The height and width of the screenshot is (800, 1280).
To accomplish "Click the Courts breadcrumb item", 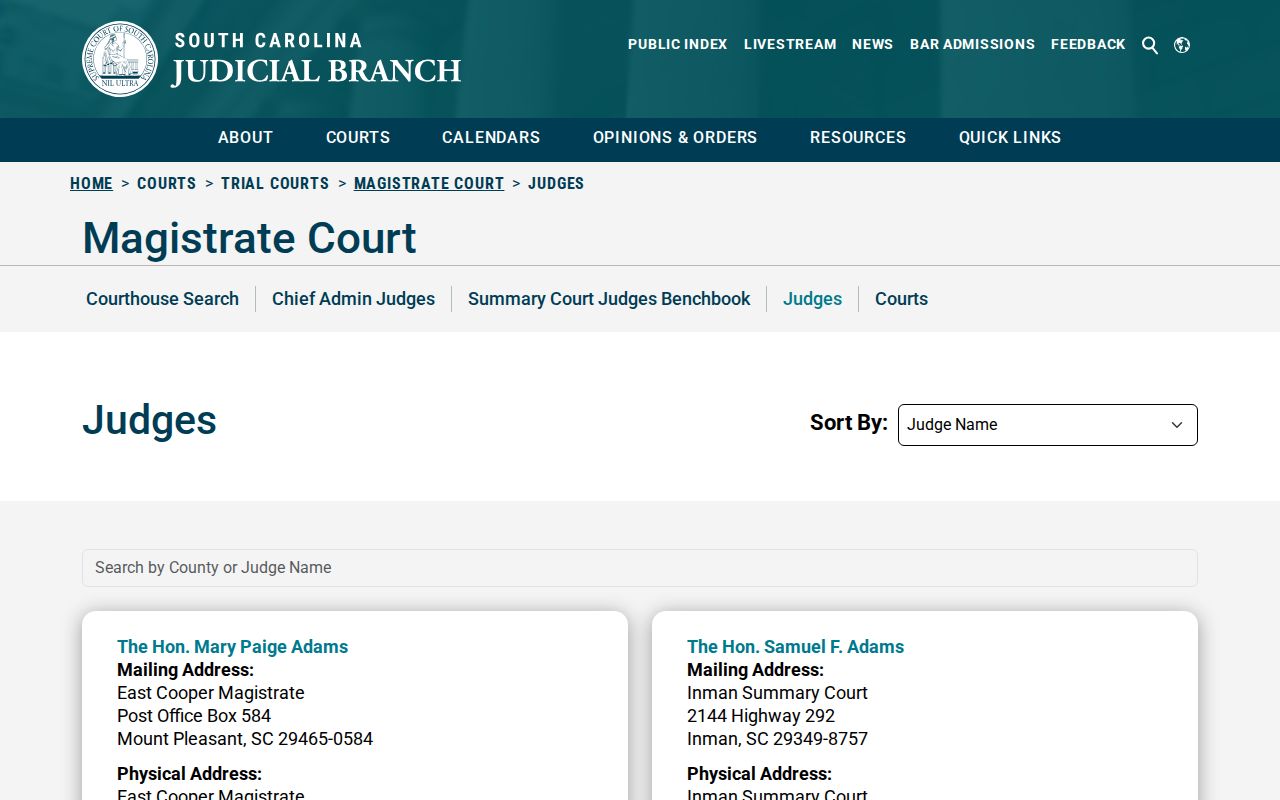I will pos(166,183).
